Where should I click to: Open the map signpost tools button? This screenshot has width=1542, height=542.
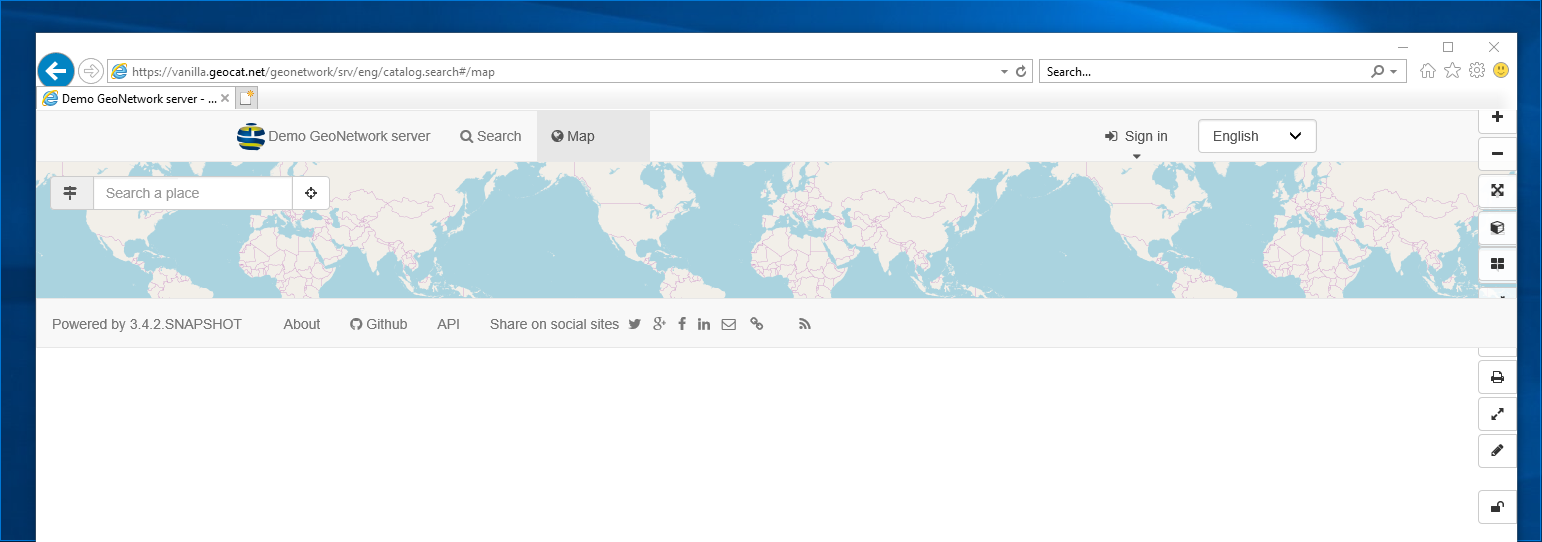(71, 193)
